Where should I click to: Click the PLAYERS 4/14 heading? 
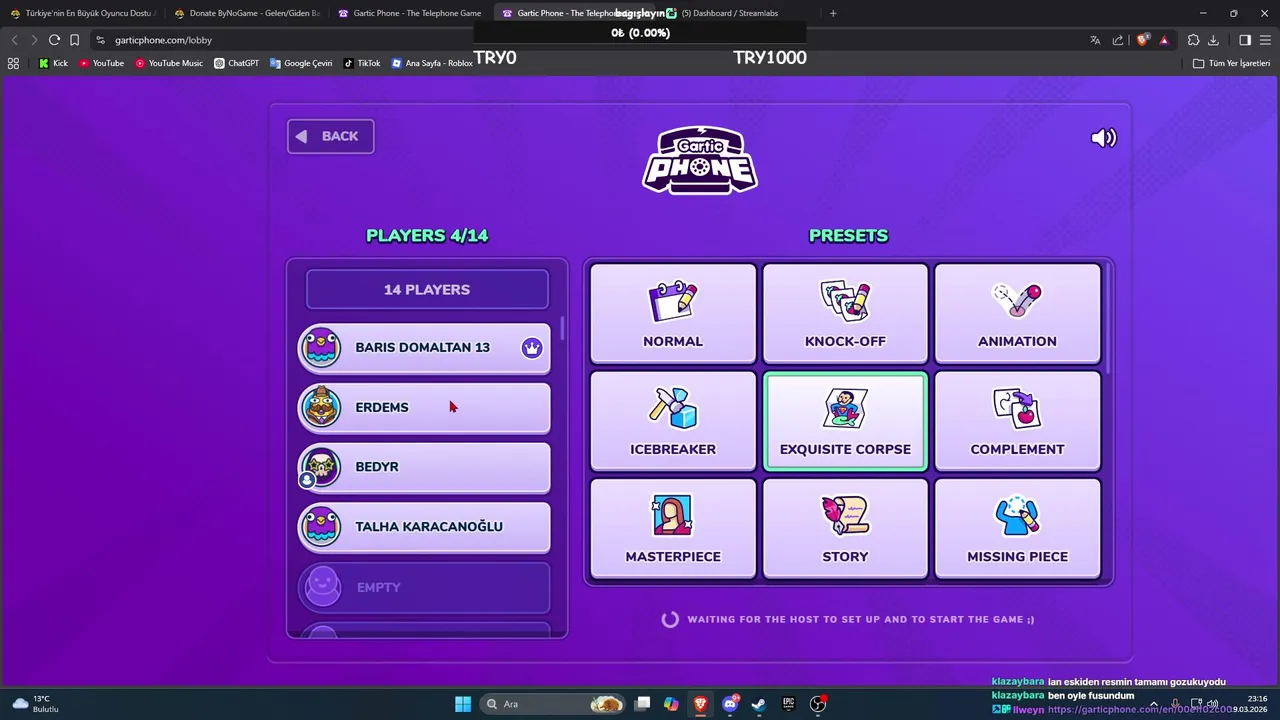[427, 236]
